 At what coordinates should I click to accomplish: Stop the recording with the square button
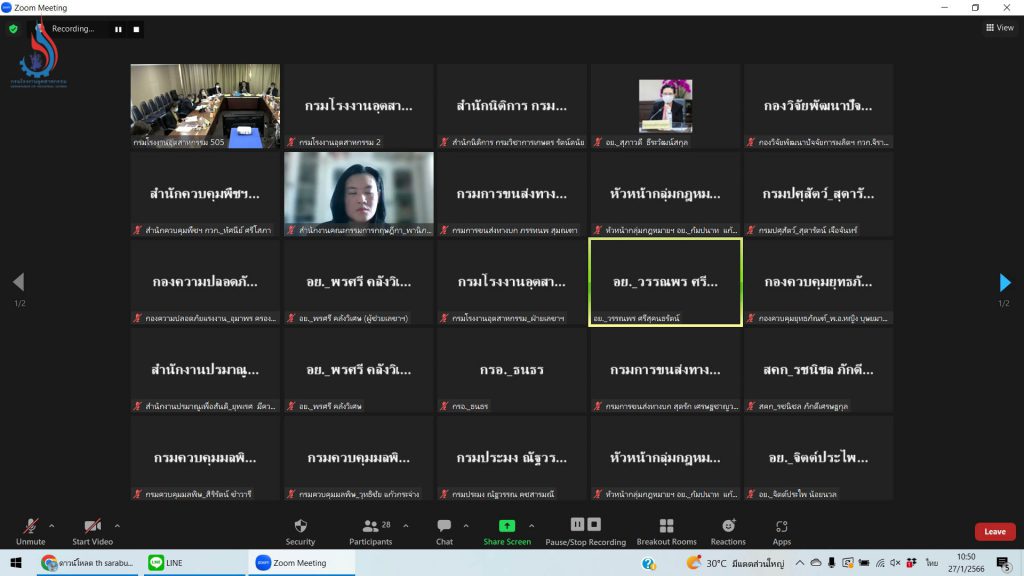[x=137, y=29]
